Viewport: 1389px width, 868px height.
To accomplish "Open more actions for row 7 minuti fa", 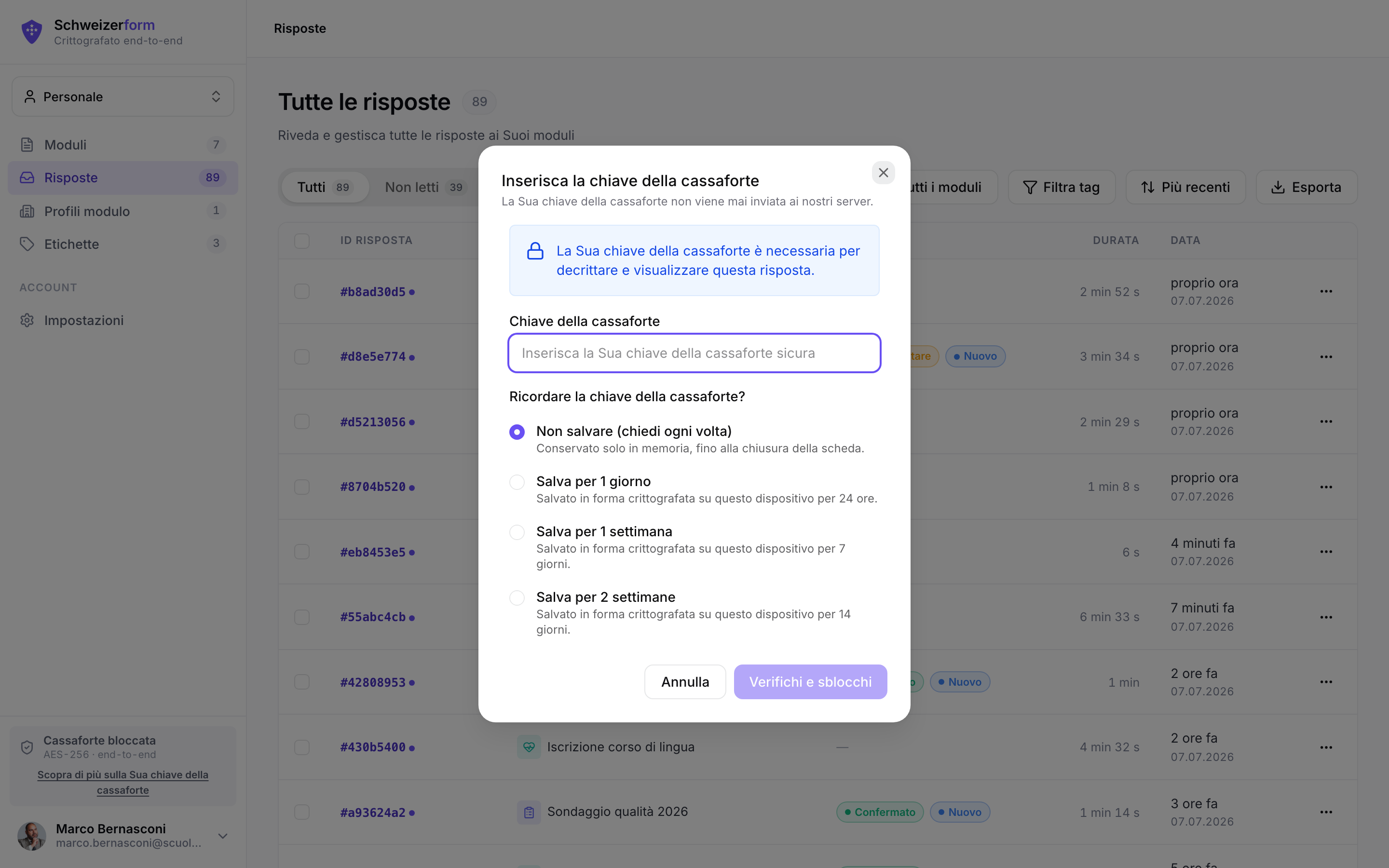I will tap(1326, 617).
